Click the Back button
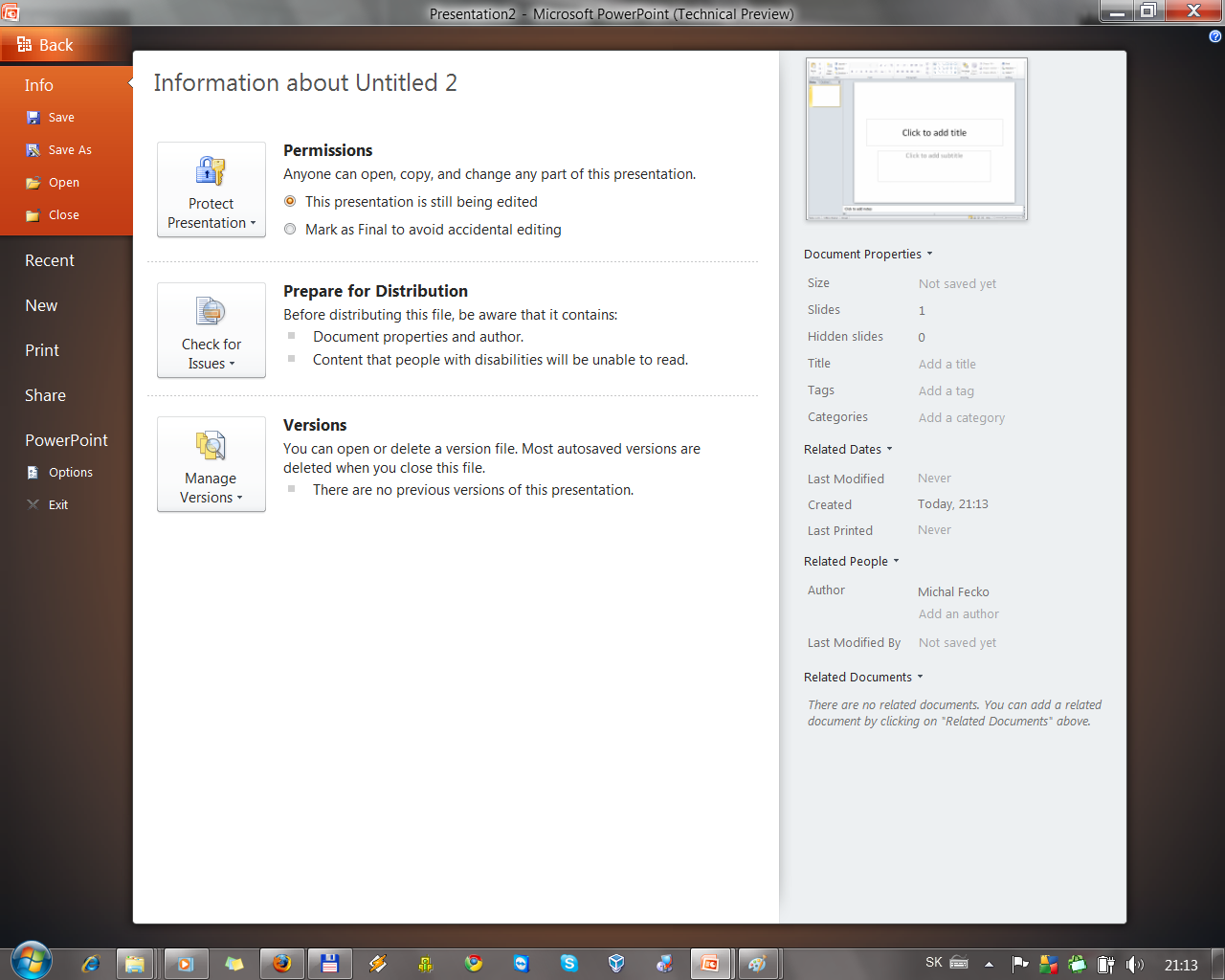This screenshot has height=980, width=1225. pos(45,45)
